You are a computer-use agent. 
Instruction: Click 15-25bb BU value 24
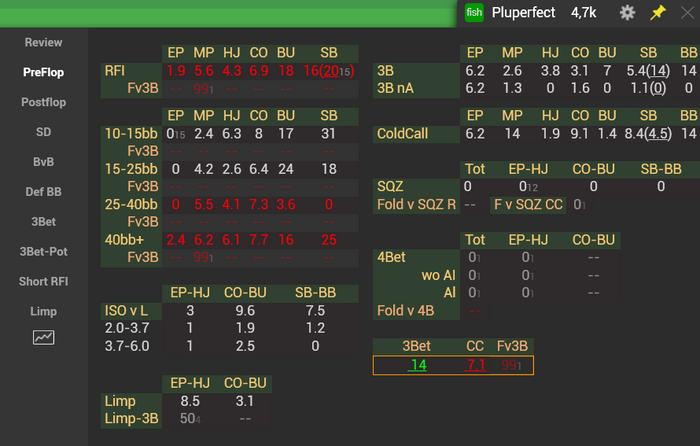(x=286, y=169)
